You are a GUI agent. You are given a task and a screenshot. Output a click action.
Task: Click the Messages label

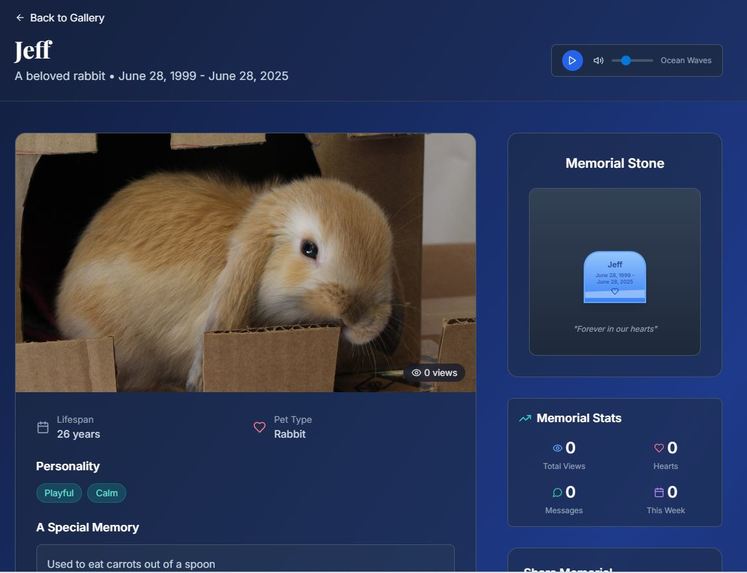tap(564, 511)
